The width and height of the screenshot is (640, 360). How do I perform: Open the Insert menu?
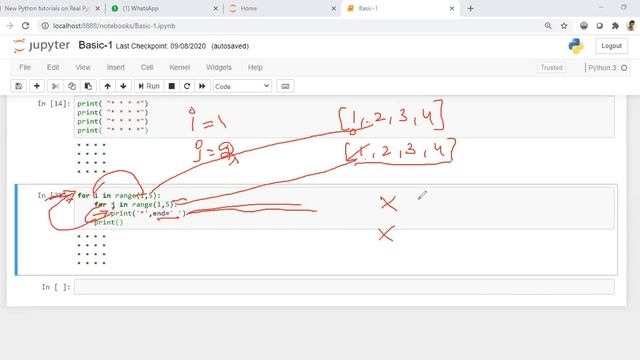[116, 67]
